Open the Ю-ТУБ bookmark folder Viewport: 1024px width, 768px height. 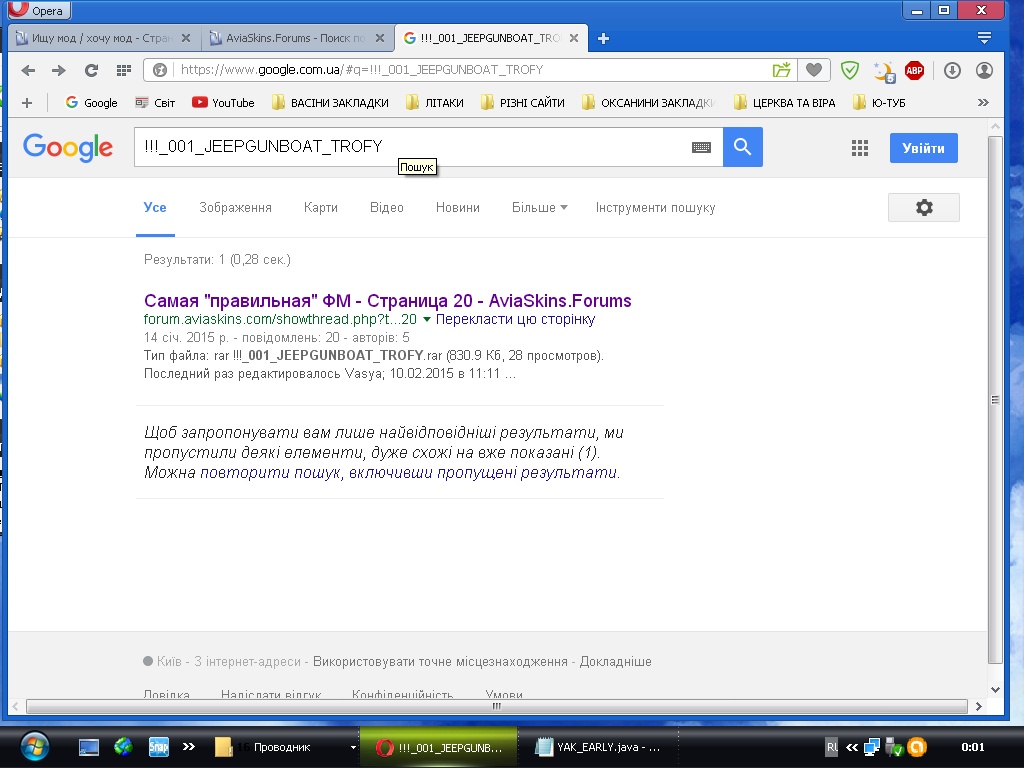tap(880, 103)
